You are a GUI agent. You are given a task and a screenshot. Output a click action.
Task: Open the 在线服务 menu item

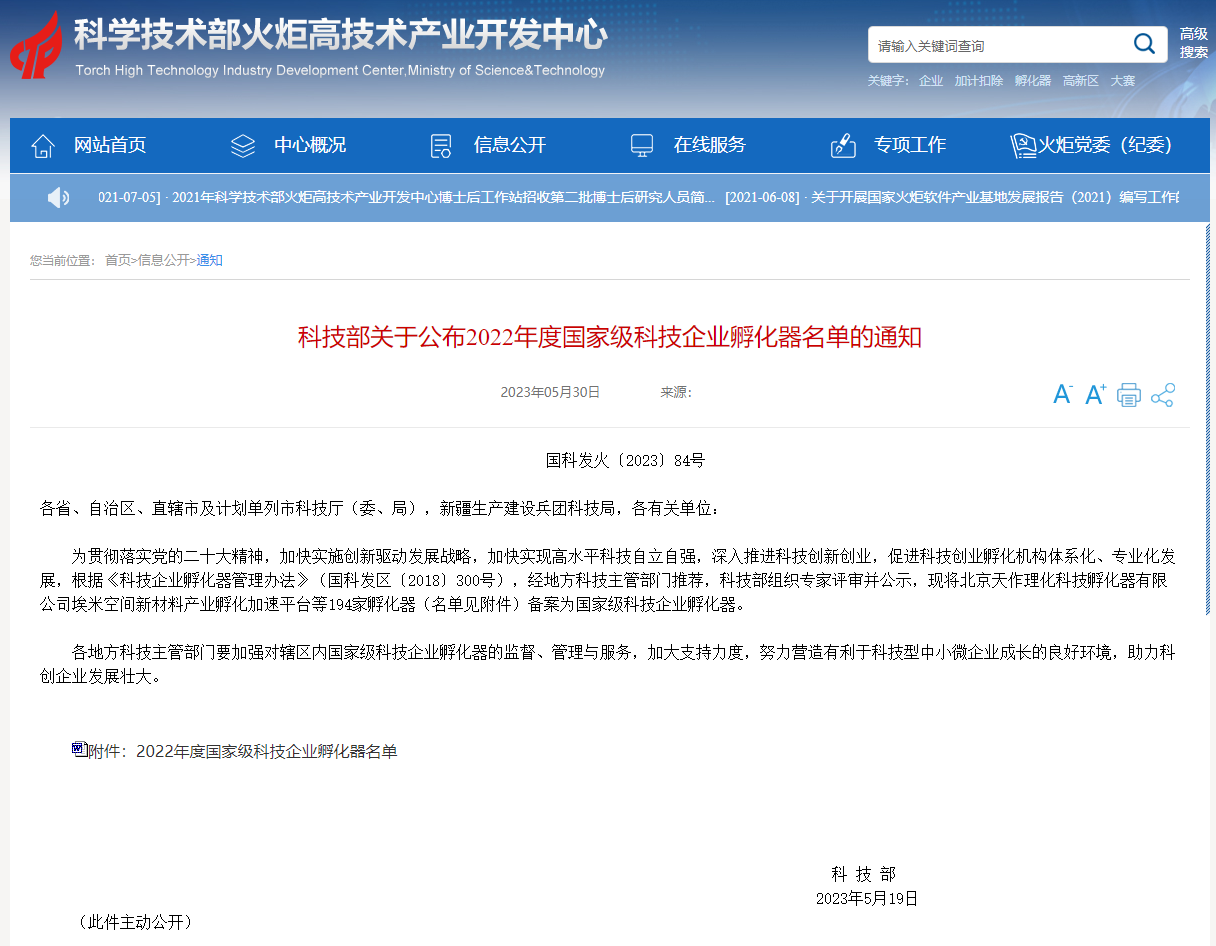[710, 145]
